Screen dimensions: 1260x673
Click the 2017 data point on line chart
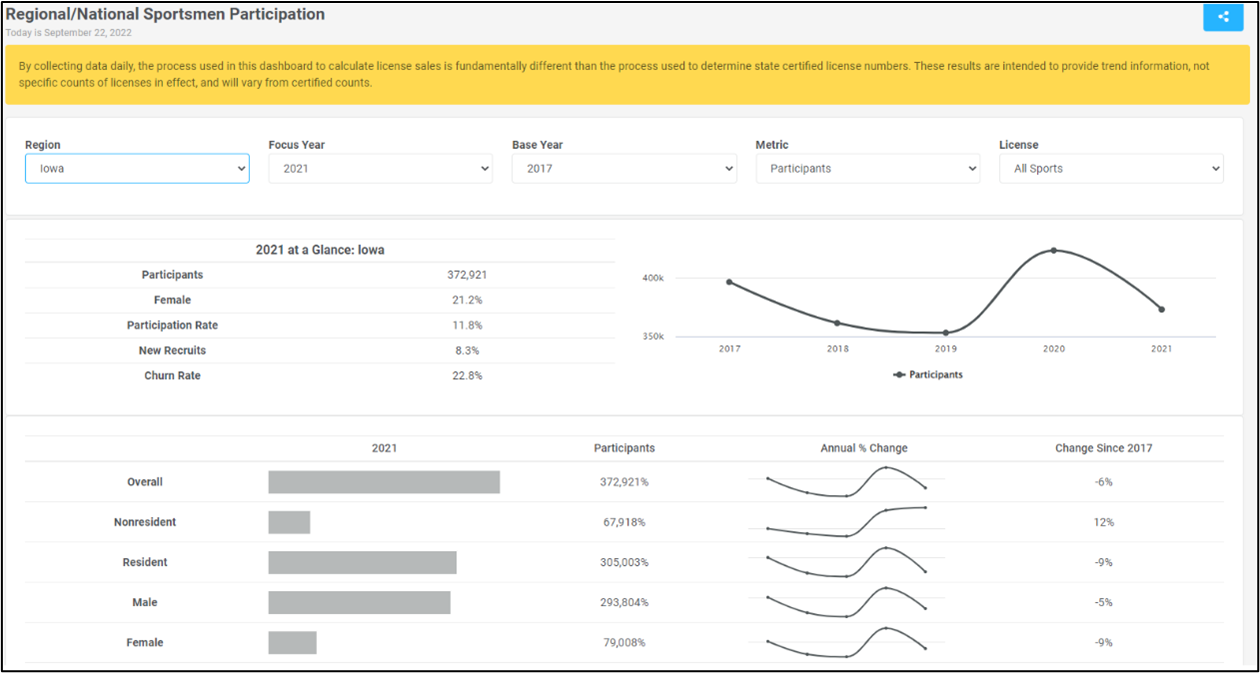[x=729, y=282]
